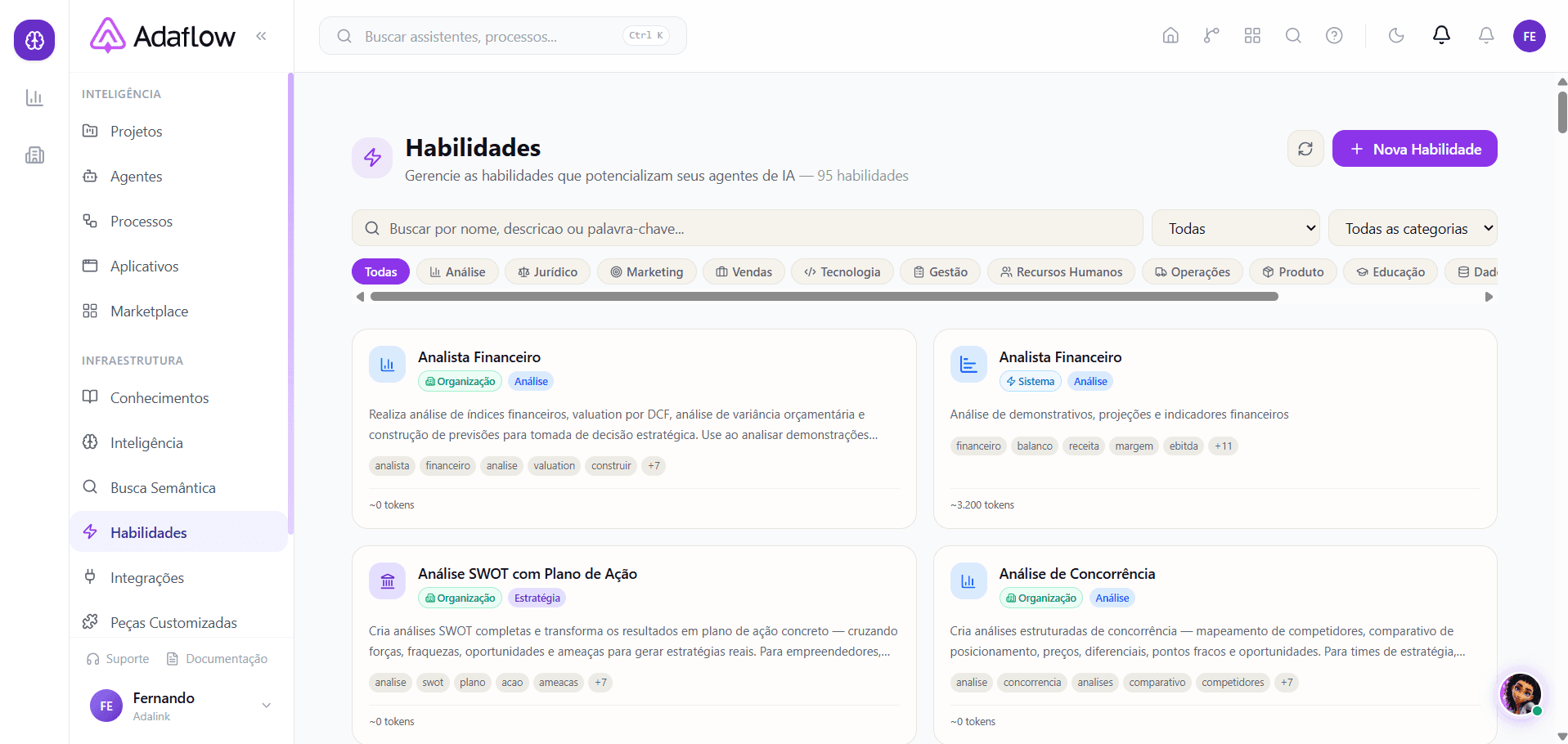Open the FE user avatar menu
1568x744 pixels.
click(1530, 36)
